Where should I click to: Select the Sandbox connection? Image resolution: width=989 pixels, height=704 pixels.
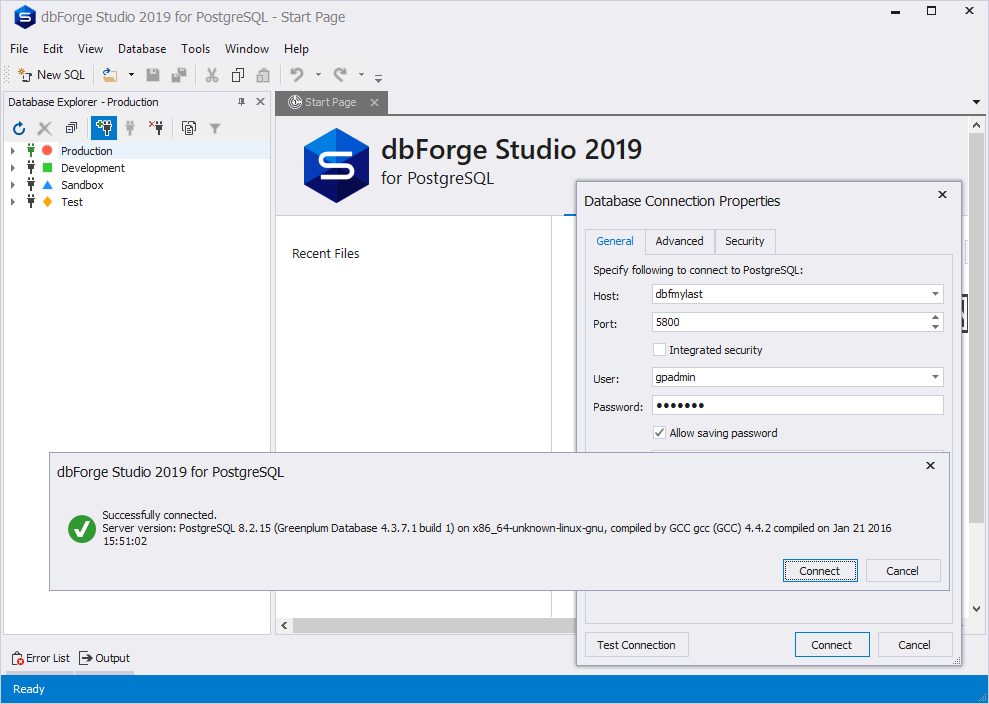(82, 185)
